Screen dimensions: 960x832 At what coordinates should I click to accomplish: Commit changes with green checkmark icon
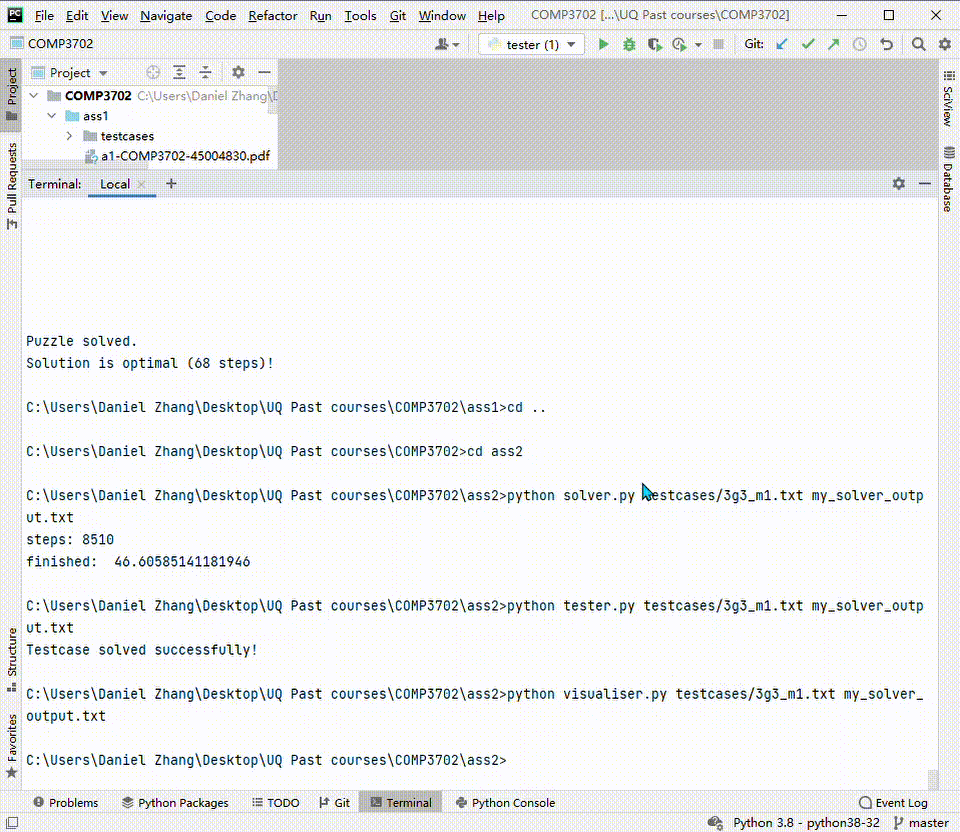pyautogui.click(x=808, y=44)
